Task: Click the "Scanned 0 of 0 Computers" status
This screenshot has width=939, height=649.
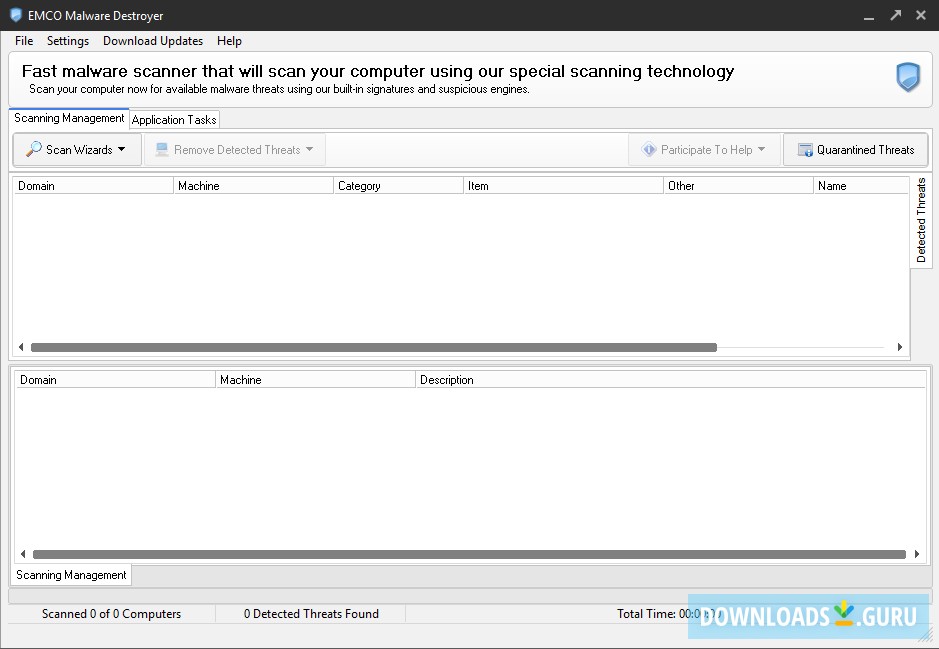Action: [111, 614]
